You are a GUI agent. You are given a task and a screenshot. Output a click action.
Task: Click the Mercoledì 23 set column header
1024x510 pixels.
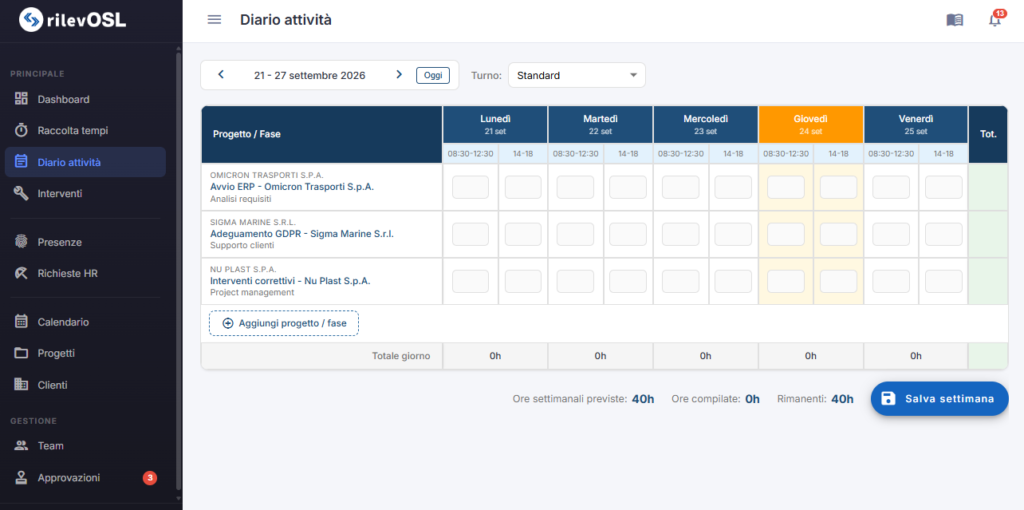[x=705, y=125]
